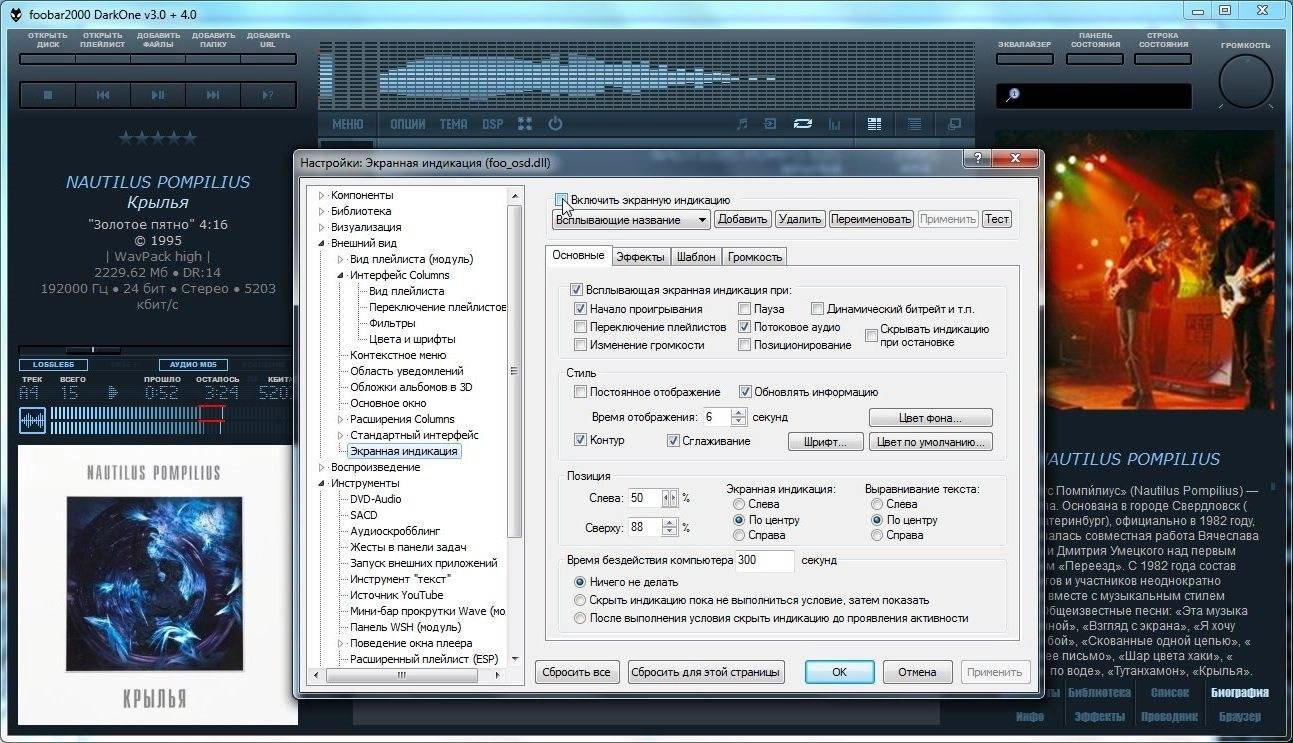The width and height of the screenshot is (1293, 743).
Task: Click Сбросить все button
Action: [x=577, y=672]
